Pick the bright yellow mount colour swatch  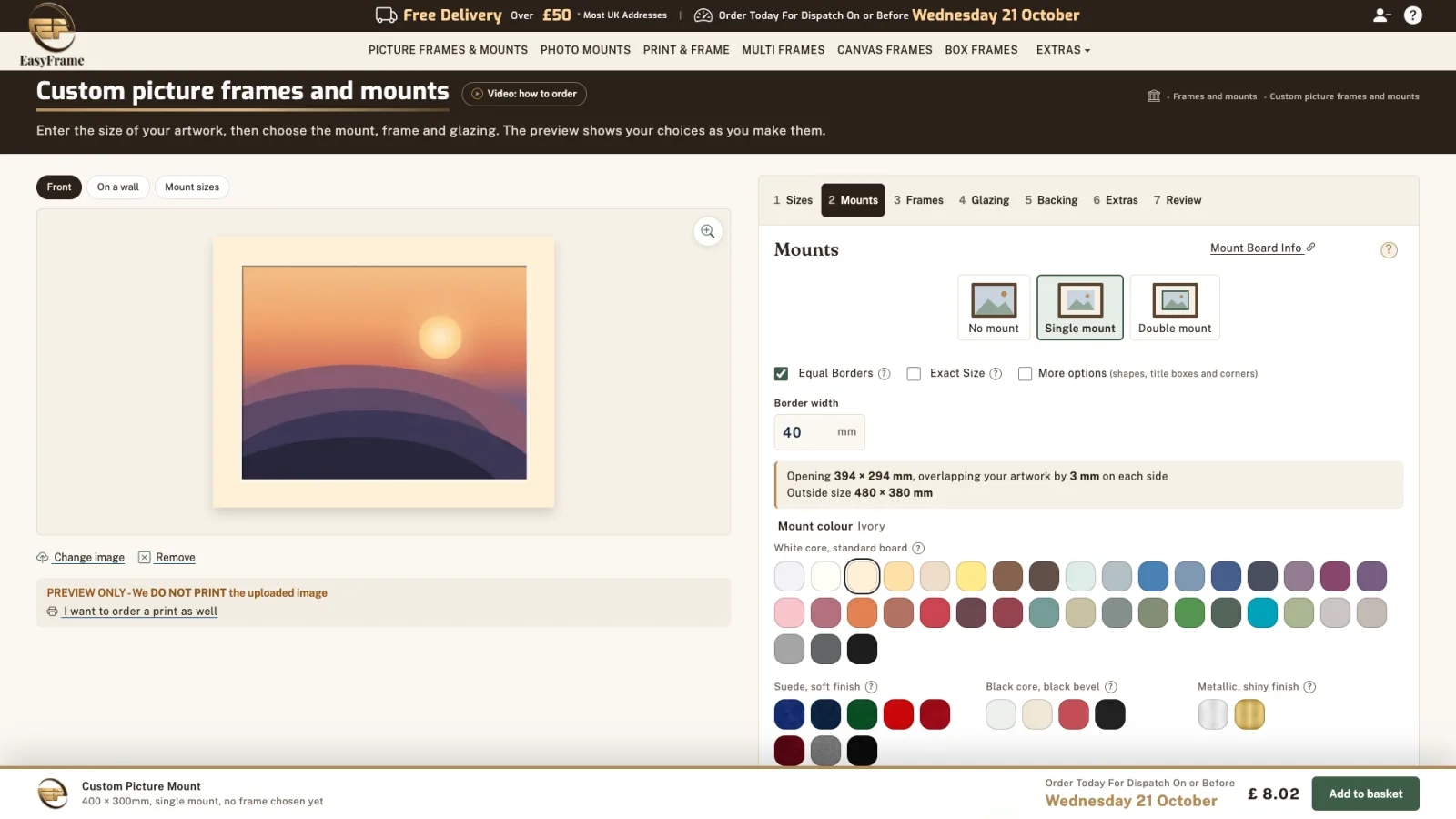pos(971,576)
